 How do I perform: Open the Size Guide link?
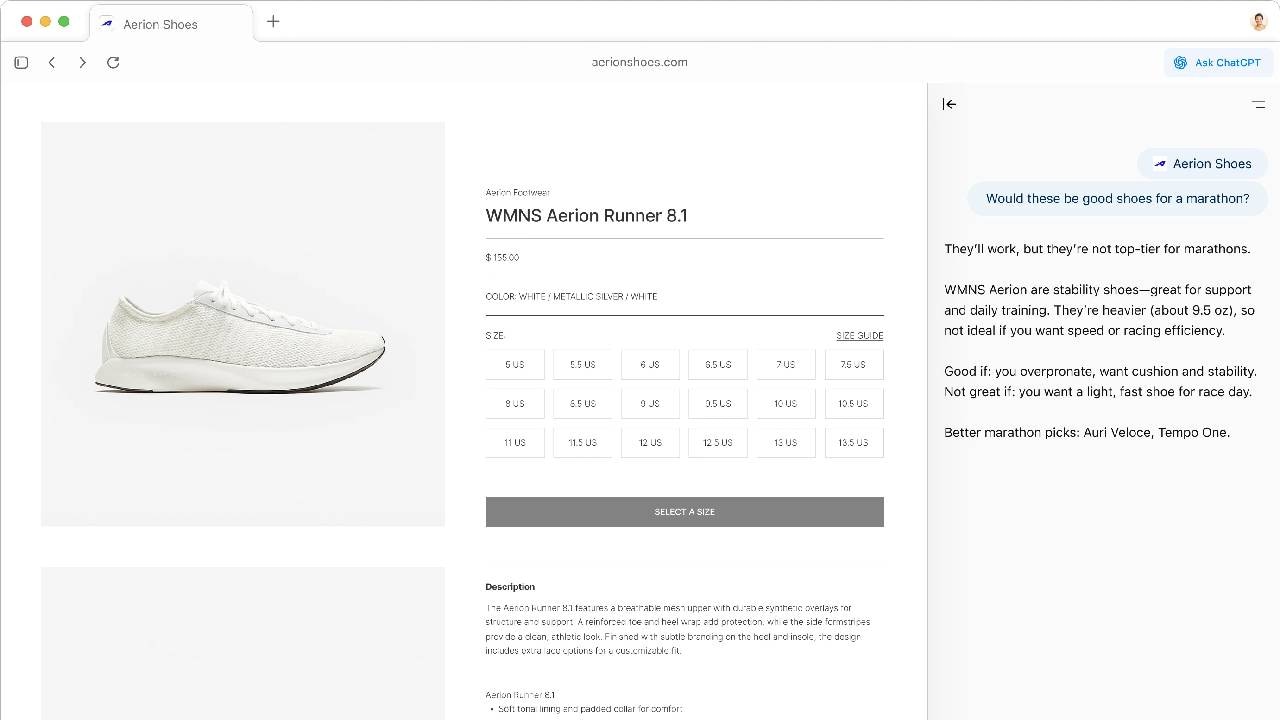[859, 336]
